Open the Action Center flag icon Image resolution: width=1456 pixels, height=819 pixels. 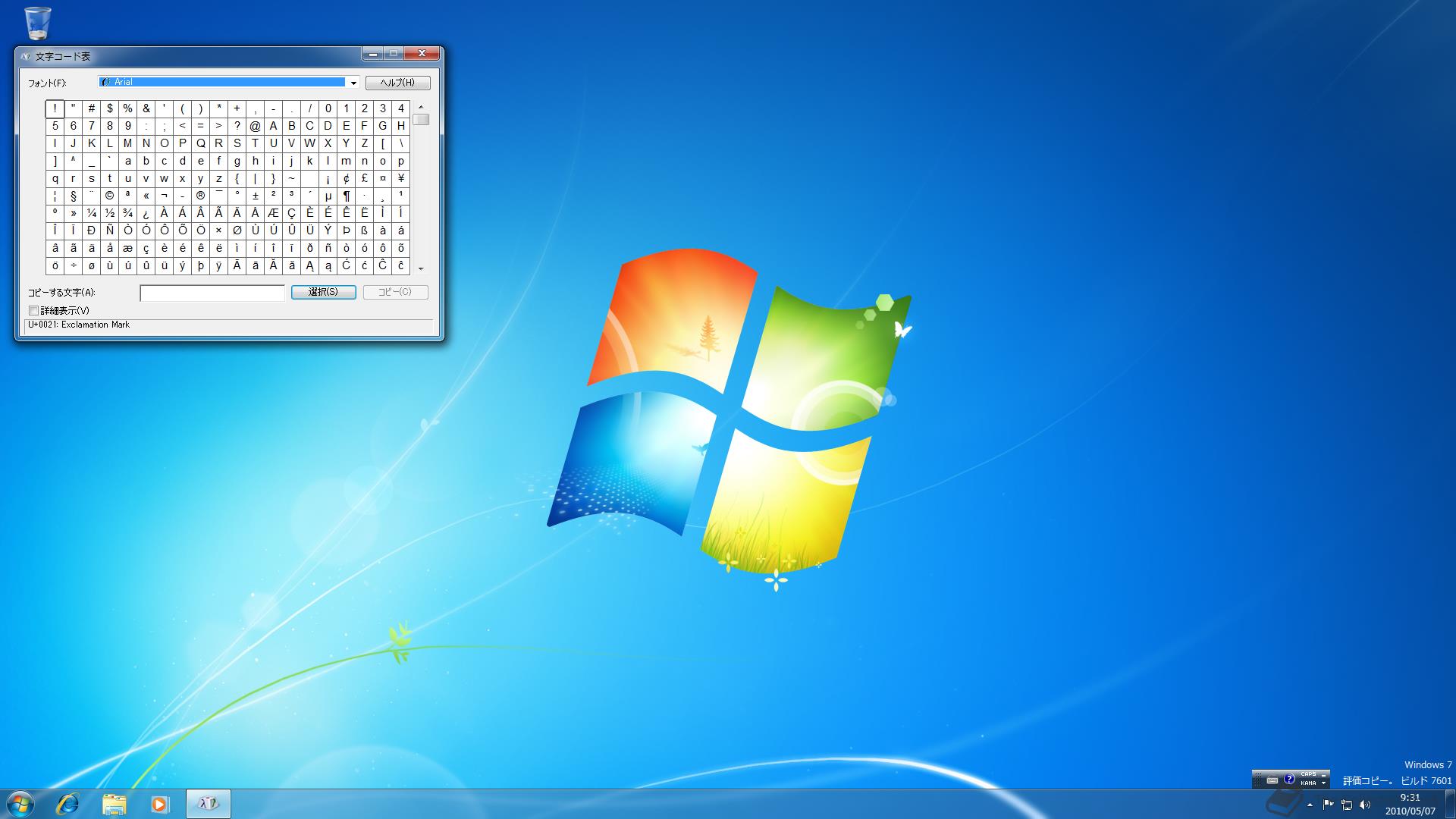[x=1329, y=805]
